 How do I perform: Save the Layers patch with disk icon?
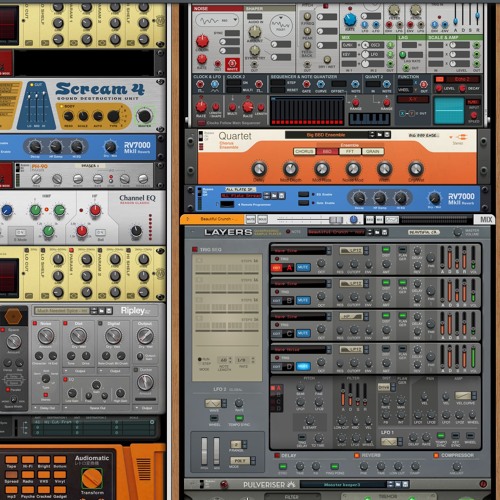pyautogui.click(x=384, y=232)
